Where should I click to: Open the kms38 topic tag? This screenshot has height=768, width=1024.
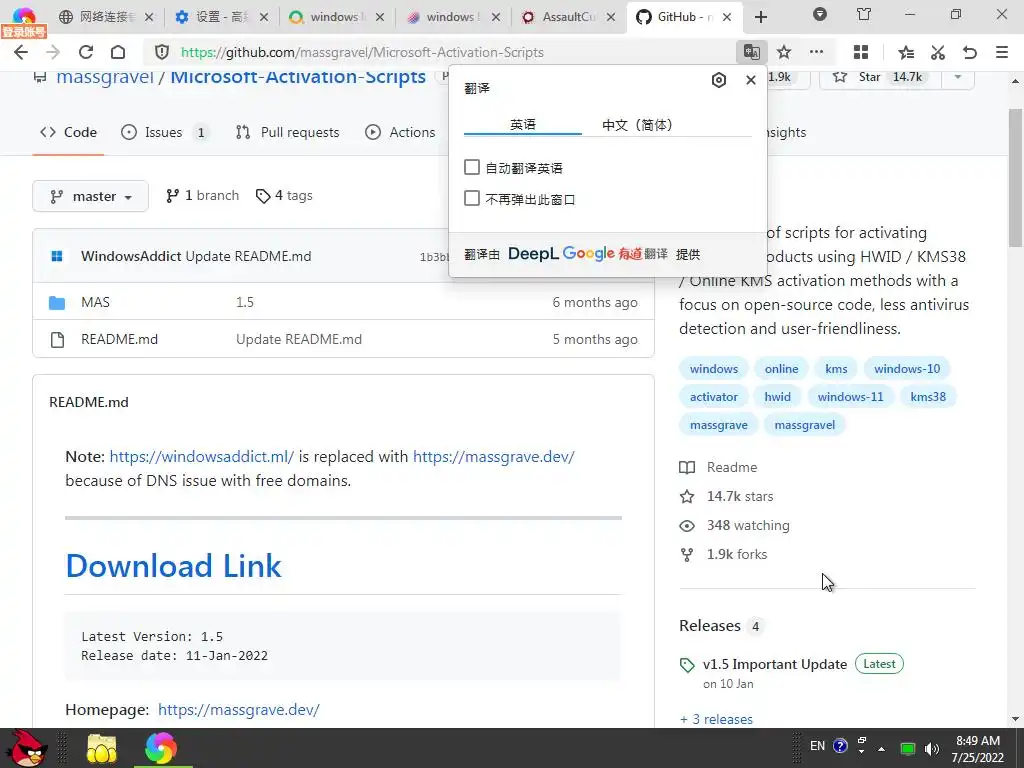point(928,397)
